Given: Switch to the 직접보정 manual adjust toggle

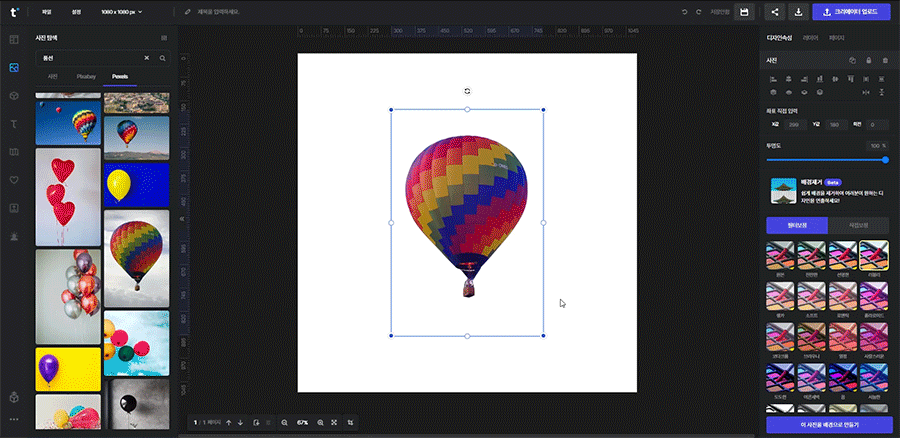Looking at the screenshot, I should click(x=858, y=225).
